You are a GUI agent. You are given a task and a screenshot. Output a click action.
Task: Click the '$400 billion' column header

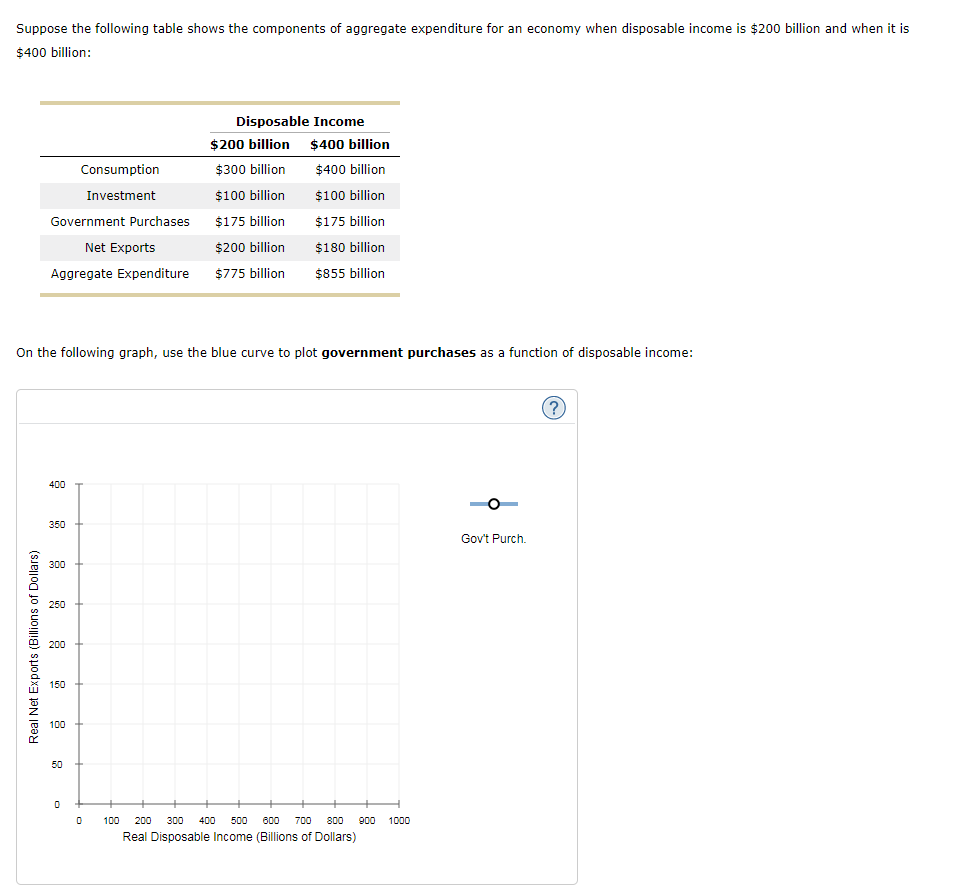pos(350,144)
